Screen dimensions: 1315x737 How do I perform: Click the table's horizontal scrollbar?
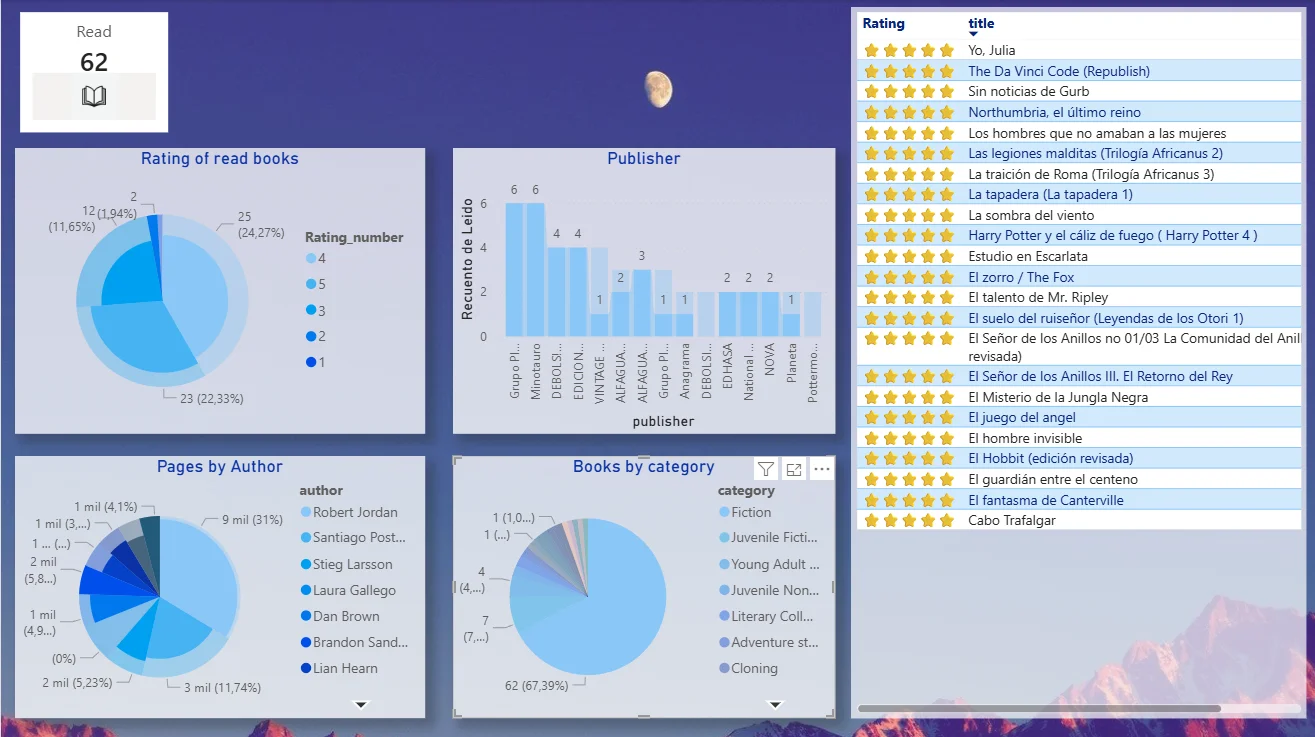tap(1039, 708)
